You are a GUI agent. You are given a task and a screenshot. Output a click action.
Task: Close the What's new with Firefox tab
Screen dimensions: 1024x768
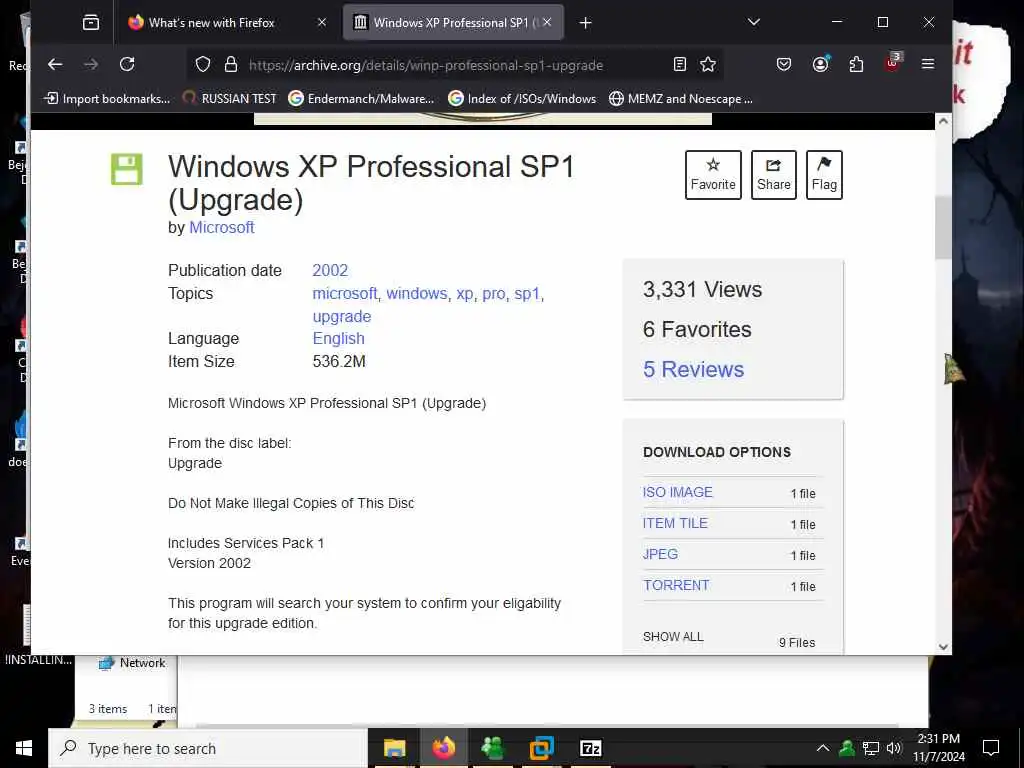pos(322,23)
